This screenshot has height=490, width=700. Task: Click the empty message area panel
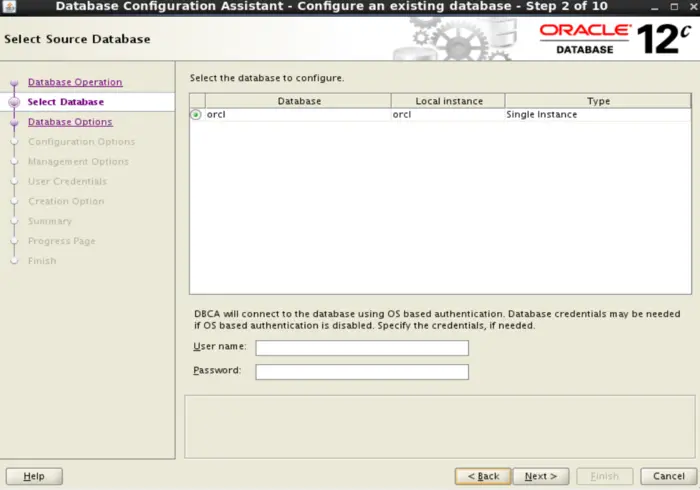click(x=440, y=426)
